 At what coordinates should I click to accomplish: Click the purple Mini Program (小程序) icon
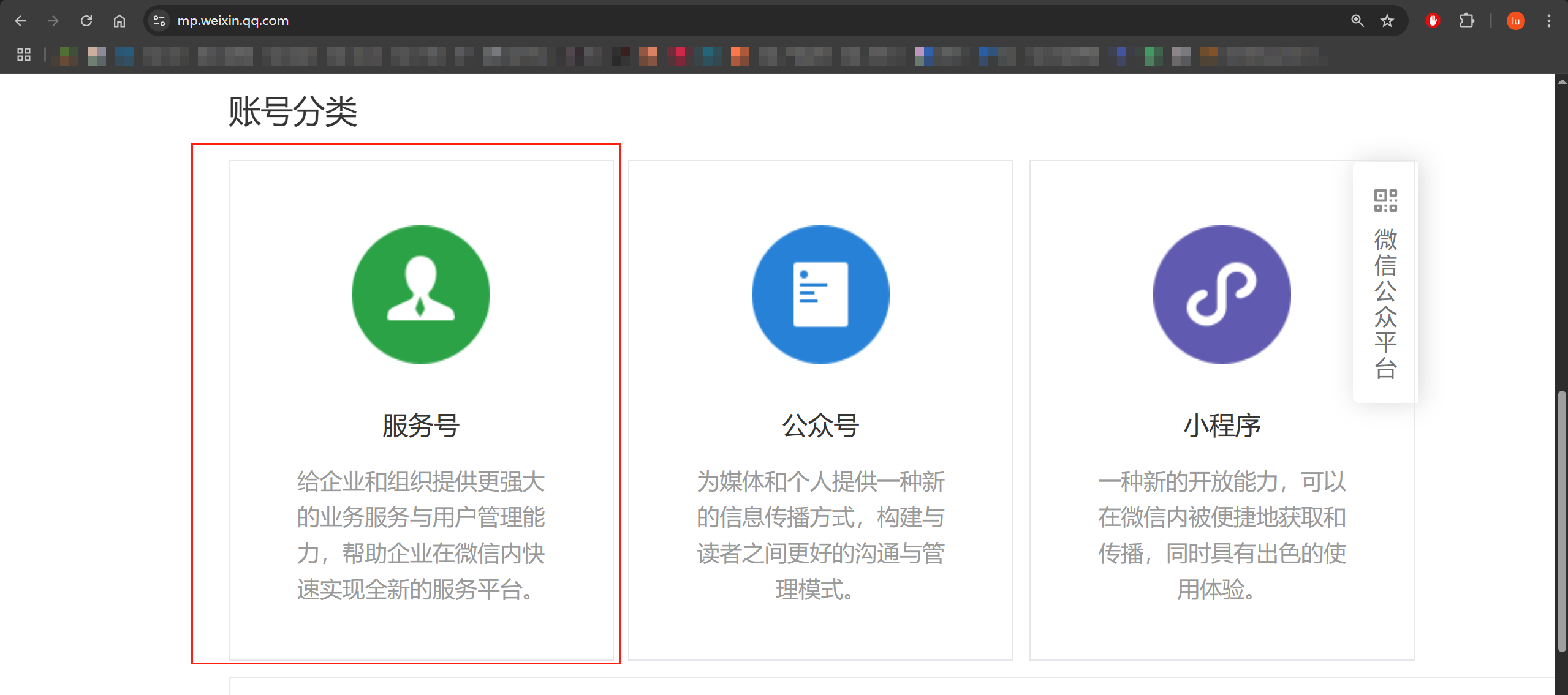pyautogui.click(x=1221, y=294)
